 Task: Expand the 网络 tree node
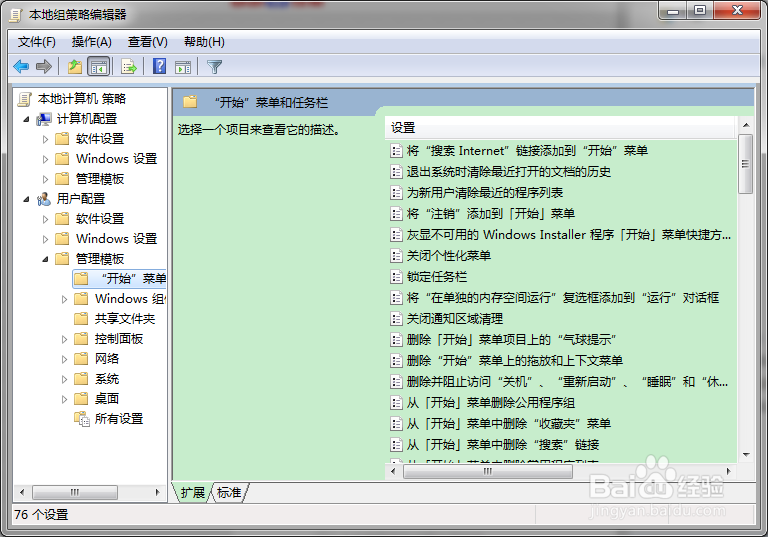pyautogui.click(x=64, y=359)
